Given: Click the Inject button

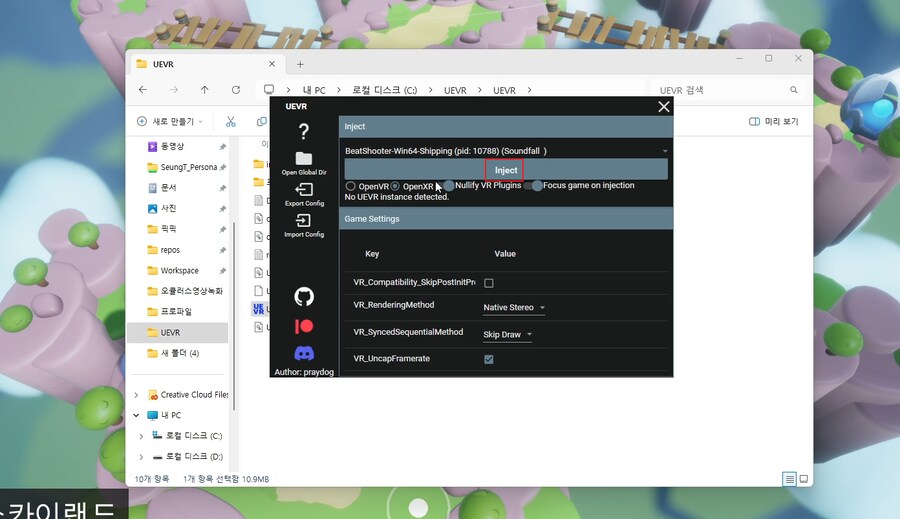Looking at the screenshot, I should point(506,170).
